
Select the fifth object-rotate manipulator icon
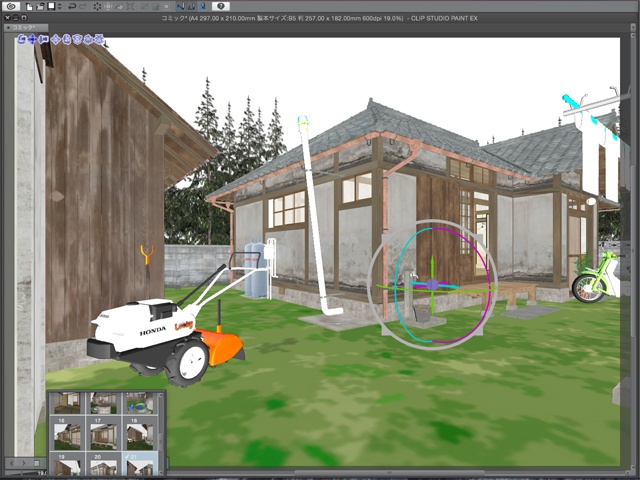tap(67, 39)
